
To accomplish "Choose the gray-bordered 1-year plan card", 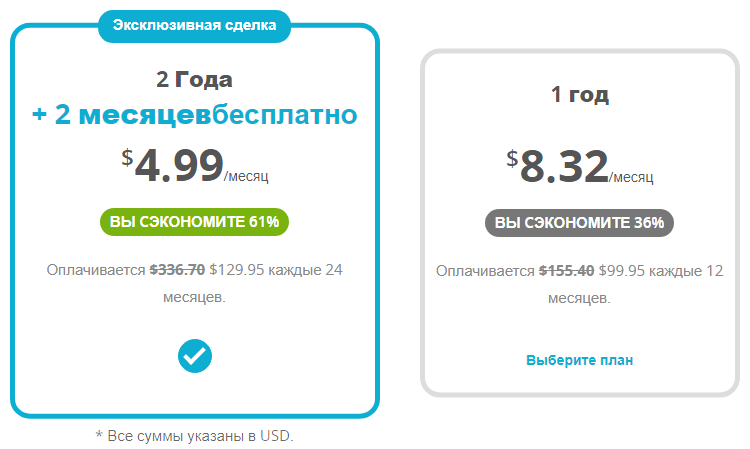I will 580,223.
